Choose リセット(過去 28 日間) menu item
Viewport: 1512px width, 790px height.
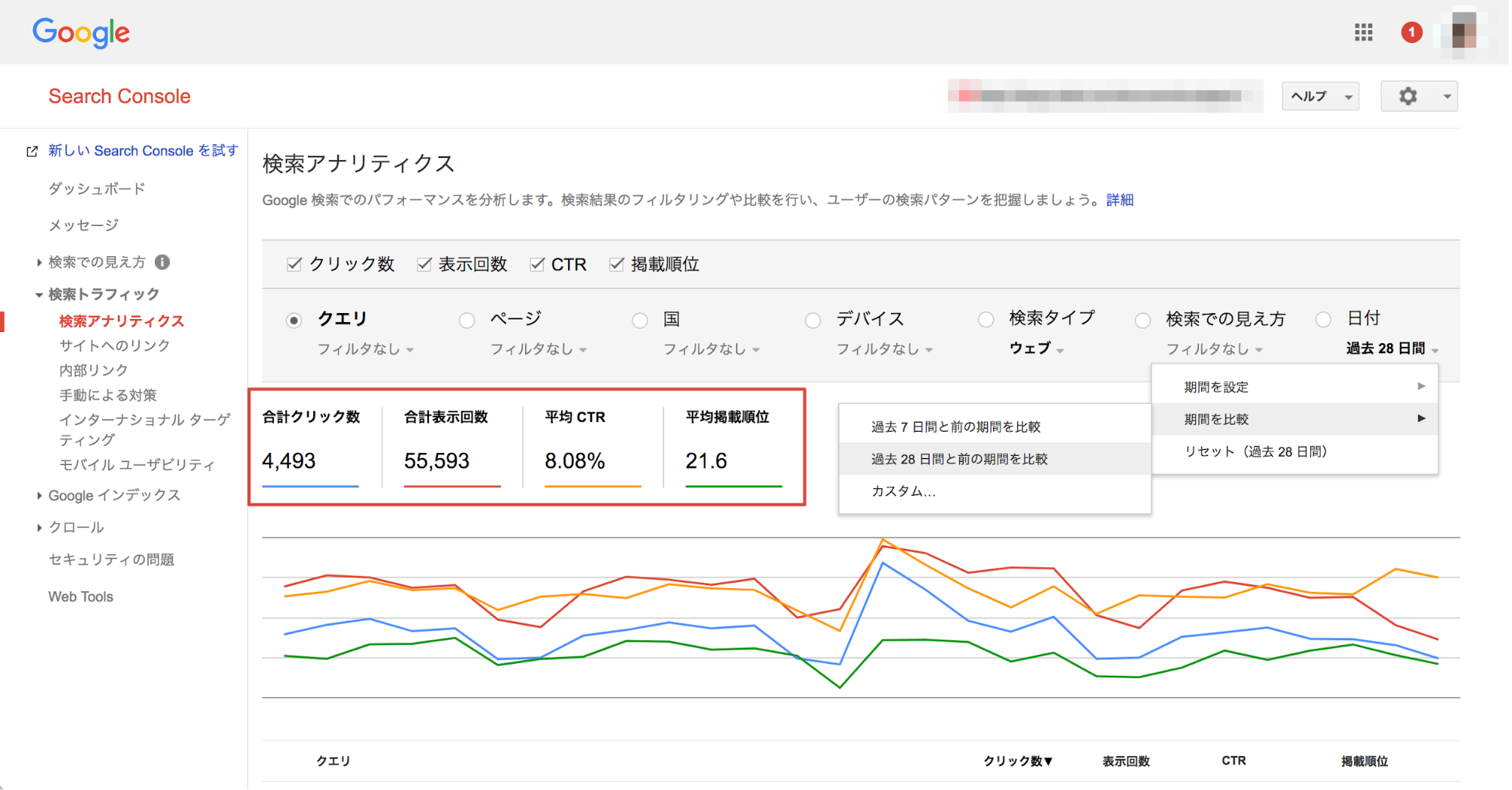tap(1294, 452)
